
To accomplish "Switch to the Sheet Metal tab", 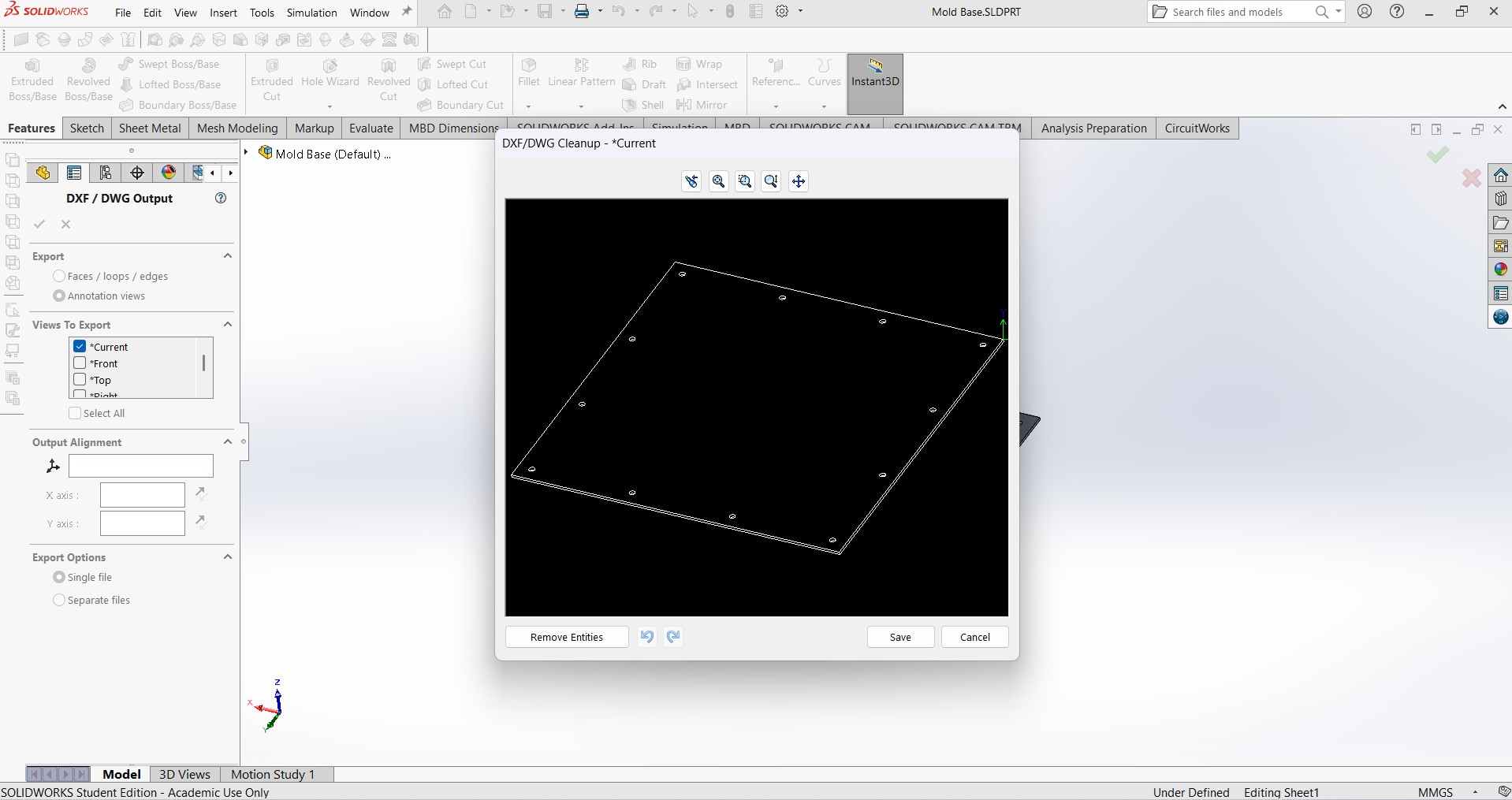I will (x=150, y=128).
